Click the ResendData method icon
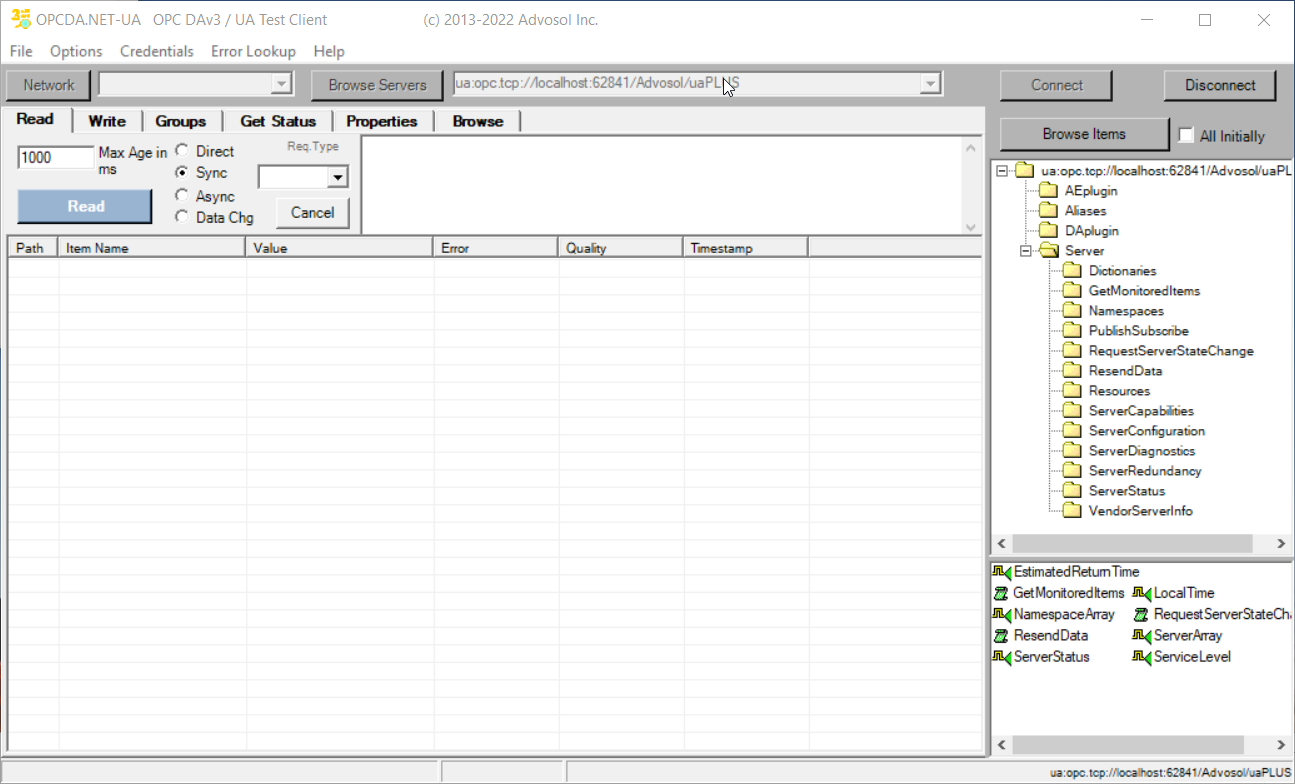 pos(1002,636)
